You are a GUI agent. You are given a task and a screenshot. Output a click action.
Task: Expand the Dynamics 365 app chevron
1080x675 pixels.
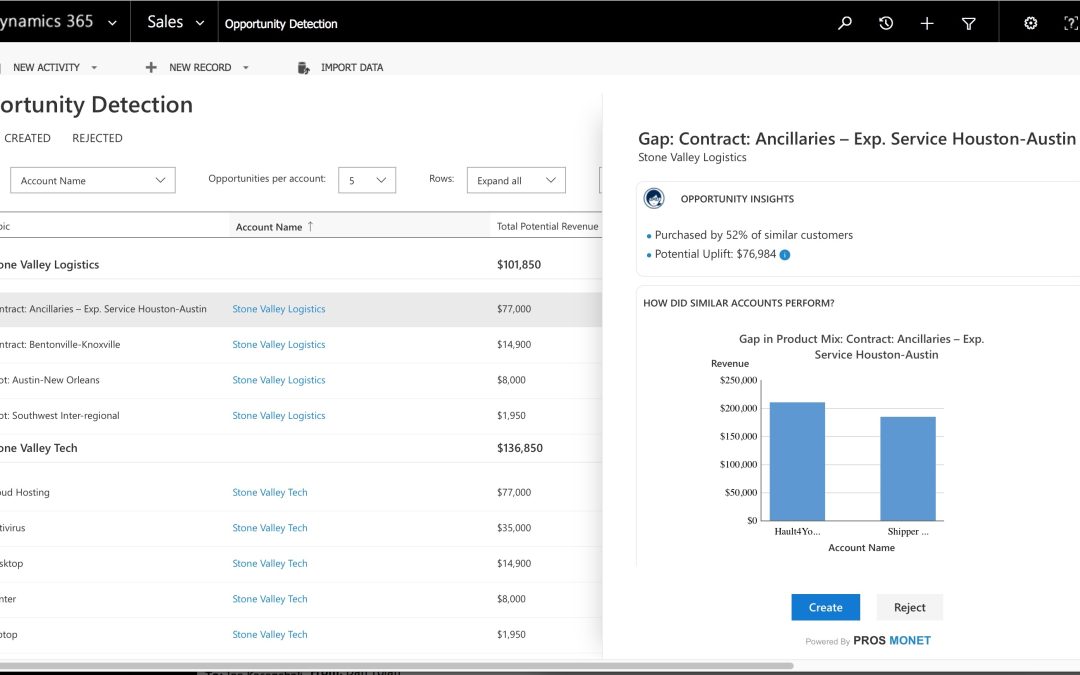(112, 23)
